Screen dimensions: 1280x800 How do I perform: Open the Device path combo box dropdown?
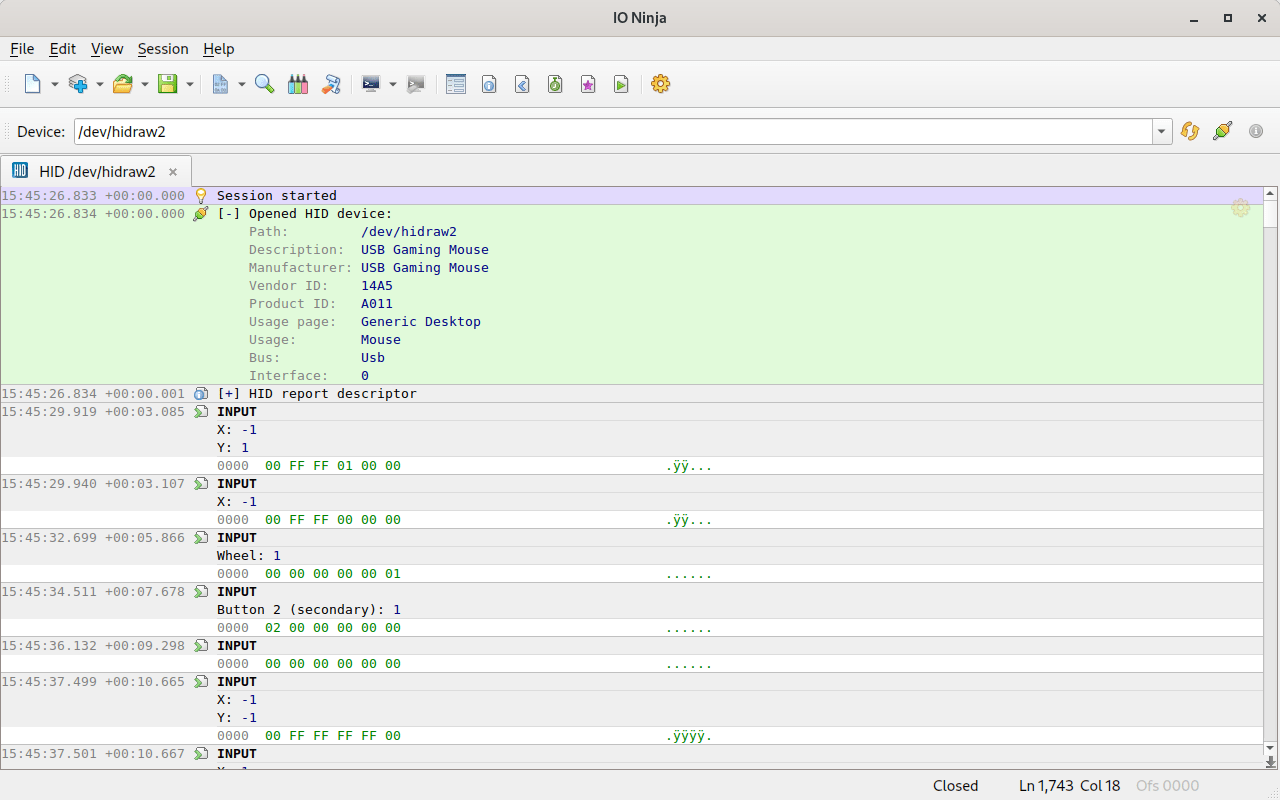coord(1162,131)
